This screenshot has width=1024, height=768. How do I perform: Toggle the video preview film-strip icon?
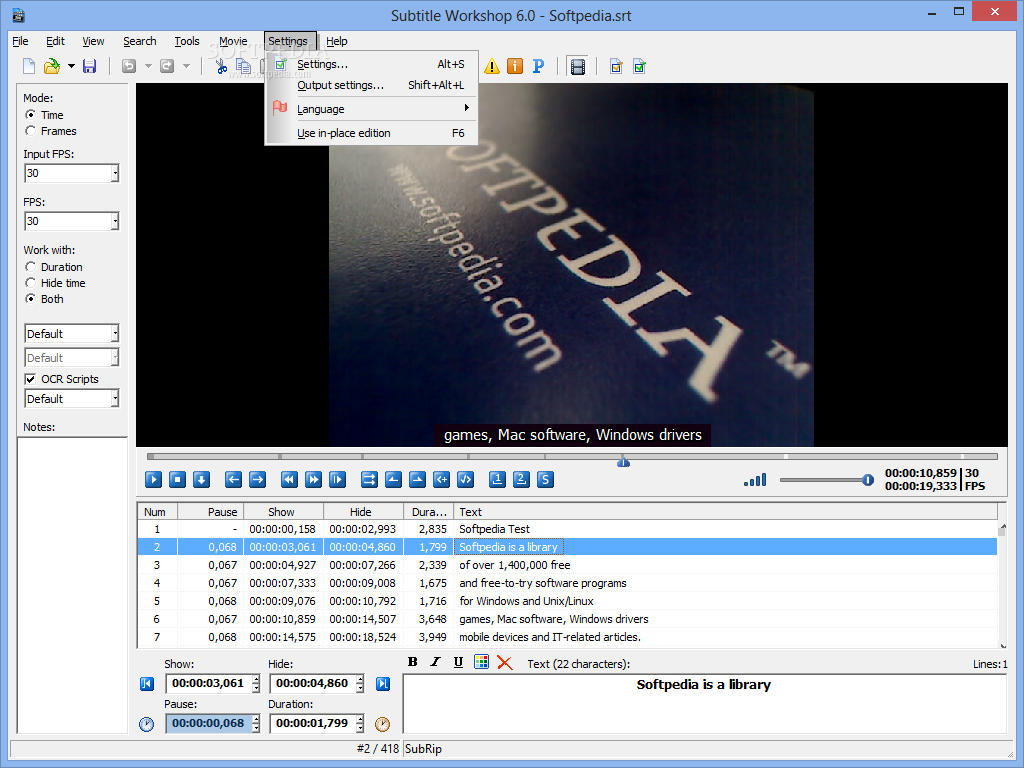pyautogui.click(x=578, y=67)
